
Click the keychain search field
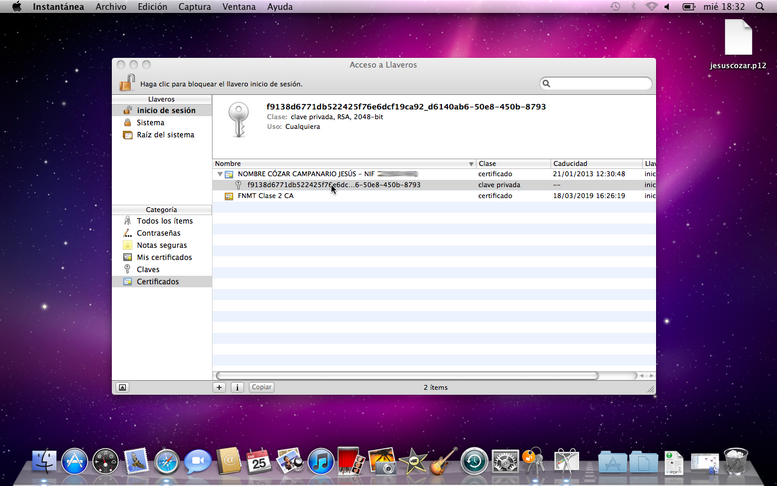tap(596, 83)
